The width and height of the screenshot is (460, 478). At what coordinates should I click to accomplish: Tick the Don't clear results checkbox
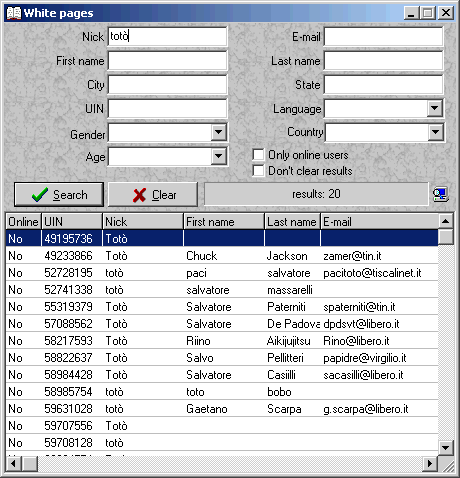[x=258, y=170]
